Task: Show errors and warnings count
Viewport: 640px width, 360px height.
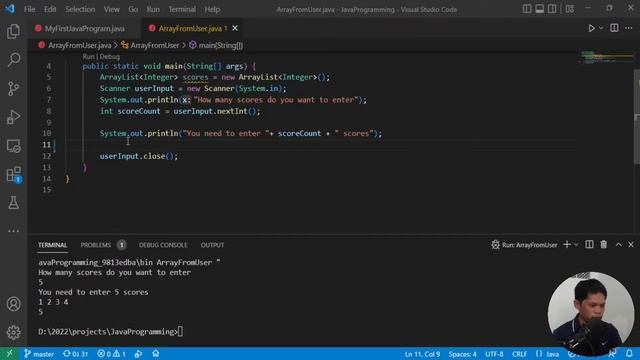Action: [x=111, y=354]
